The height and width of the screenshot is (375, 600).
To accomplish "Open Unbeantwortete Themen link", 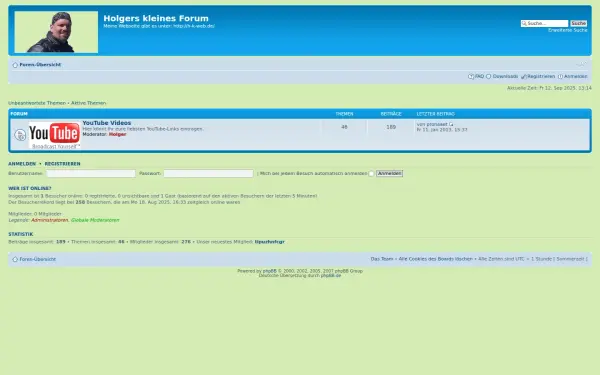I will point(37,103).
